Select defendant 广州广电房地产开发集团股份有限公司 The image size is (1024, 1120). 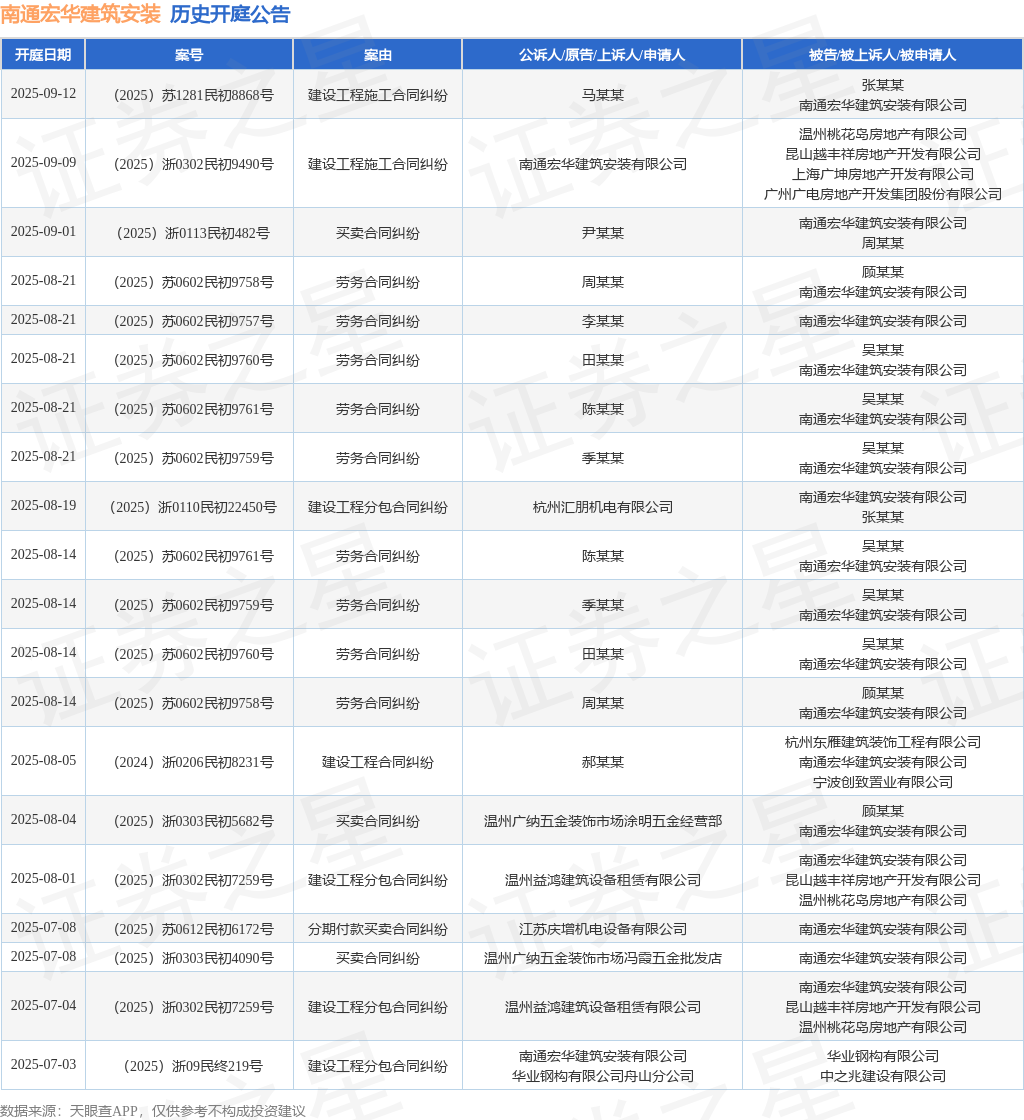coord(883,194)
